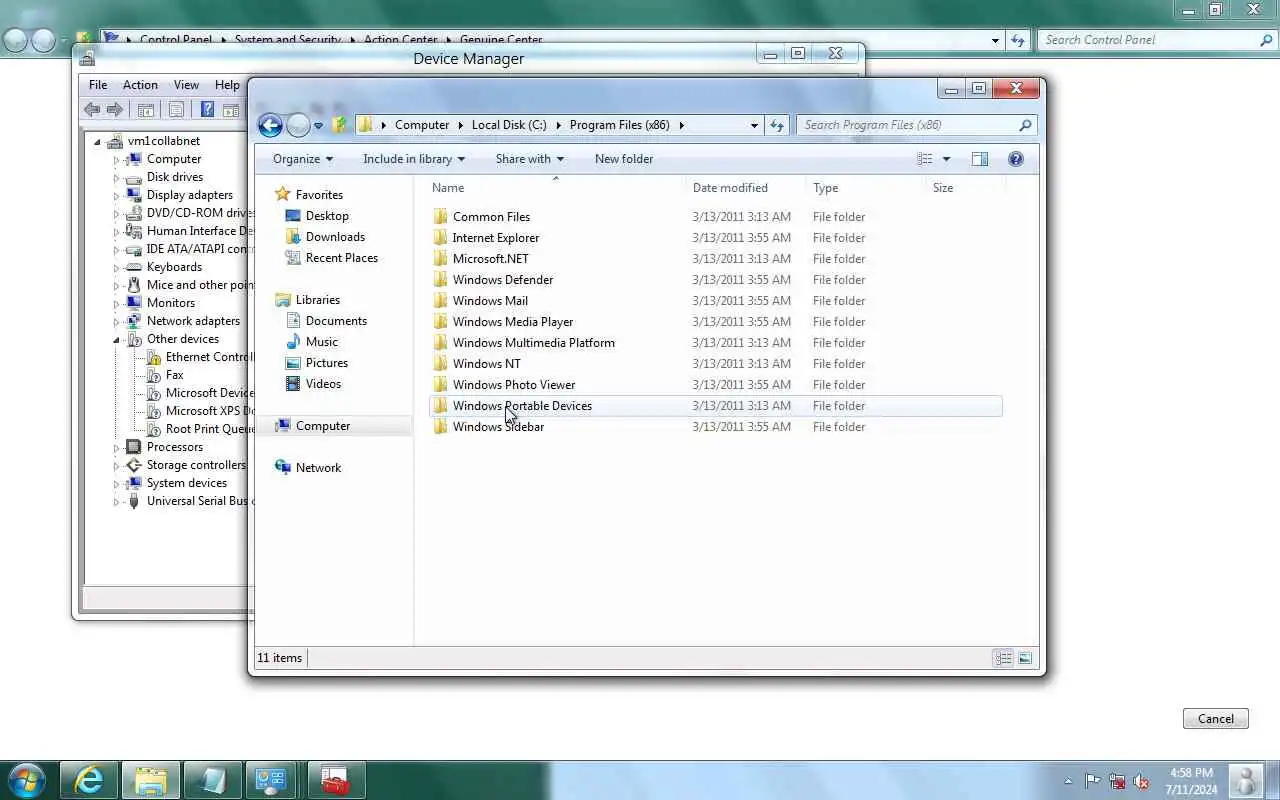The height and width of the screenshot is (800, 1280).
Task: Open Explorer help icon
Action: tap(1016, 159)
